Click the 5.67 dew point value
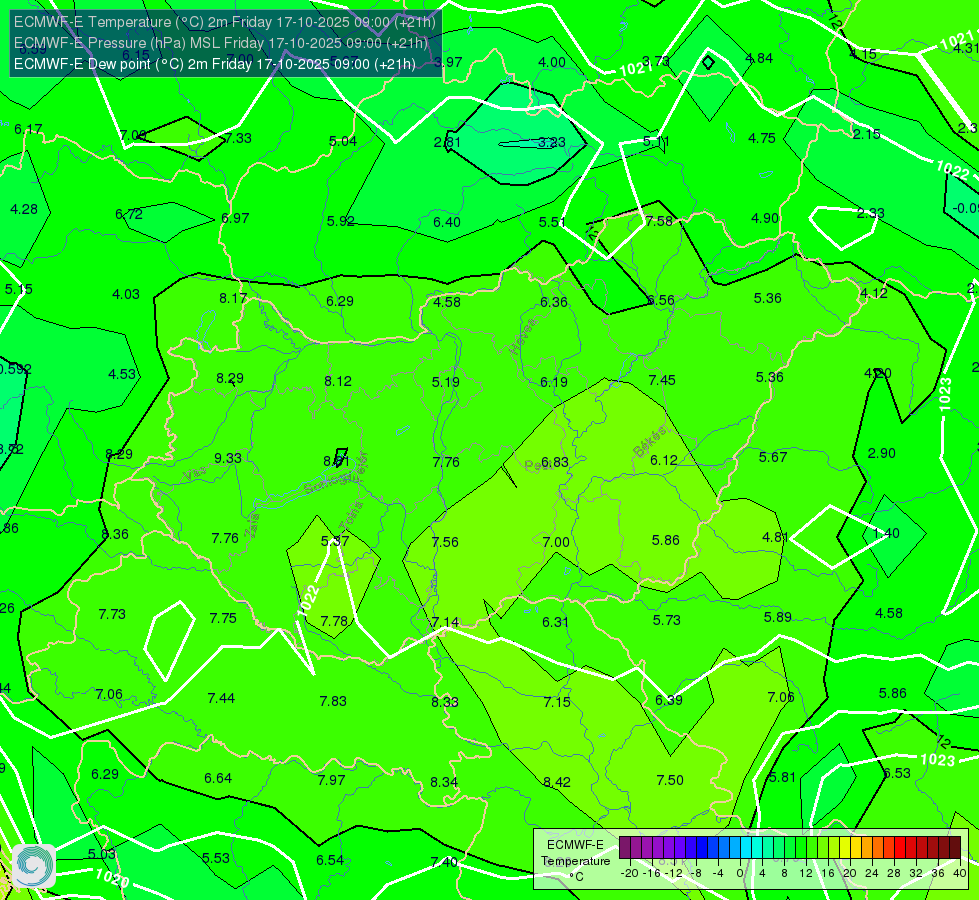The image size is (979, 900). (x=773, y=457)
